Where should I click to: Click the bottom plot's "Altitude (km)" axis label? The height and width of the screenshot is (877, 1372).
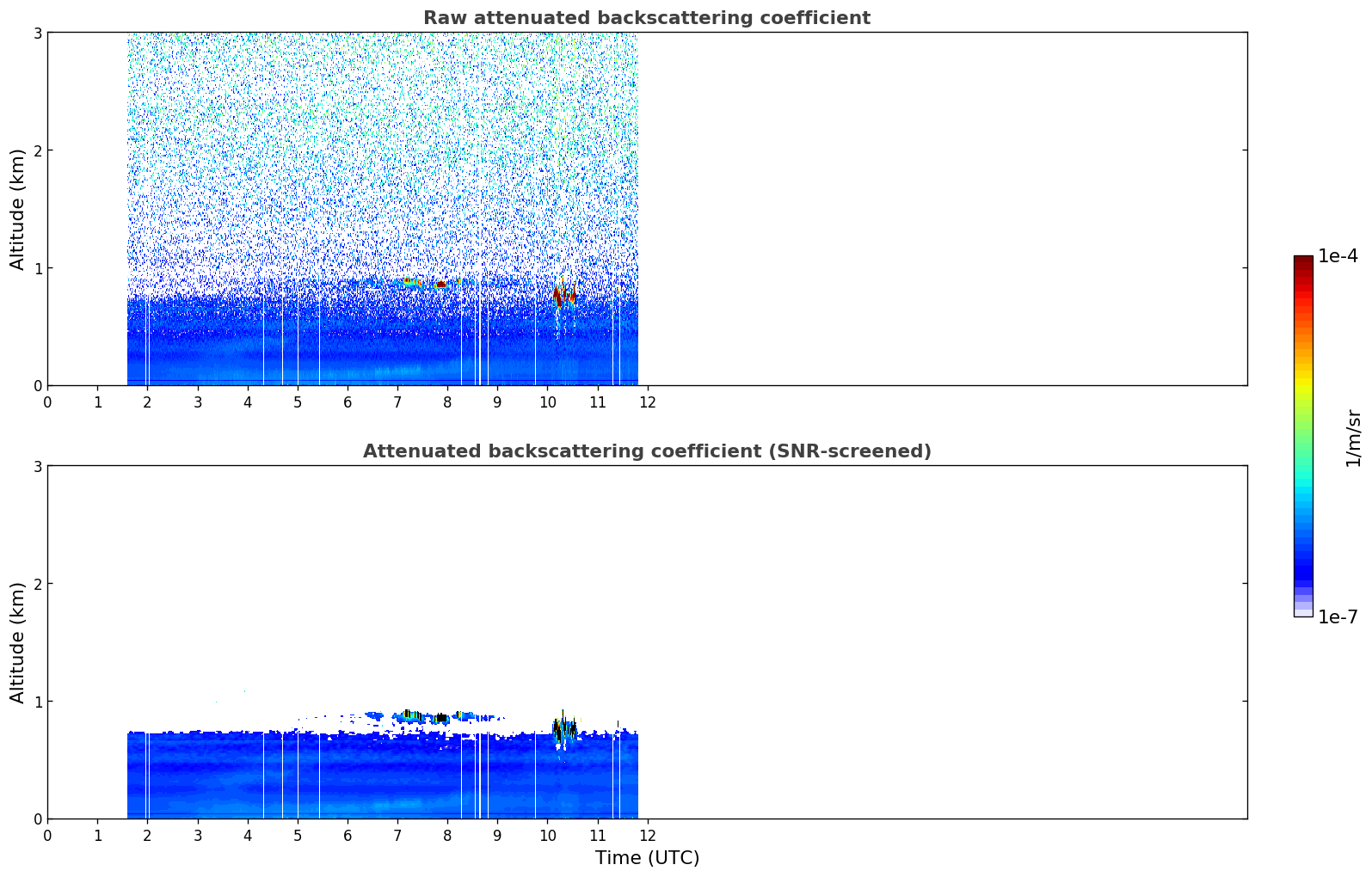(x=18, y=642)
